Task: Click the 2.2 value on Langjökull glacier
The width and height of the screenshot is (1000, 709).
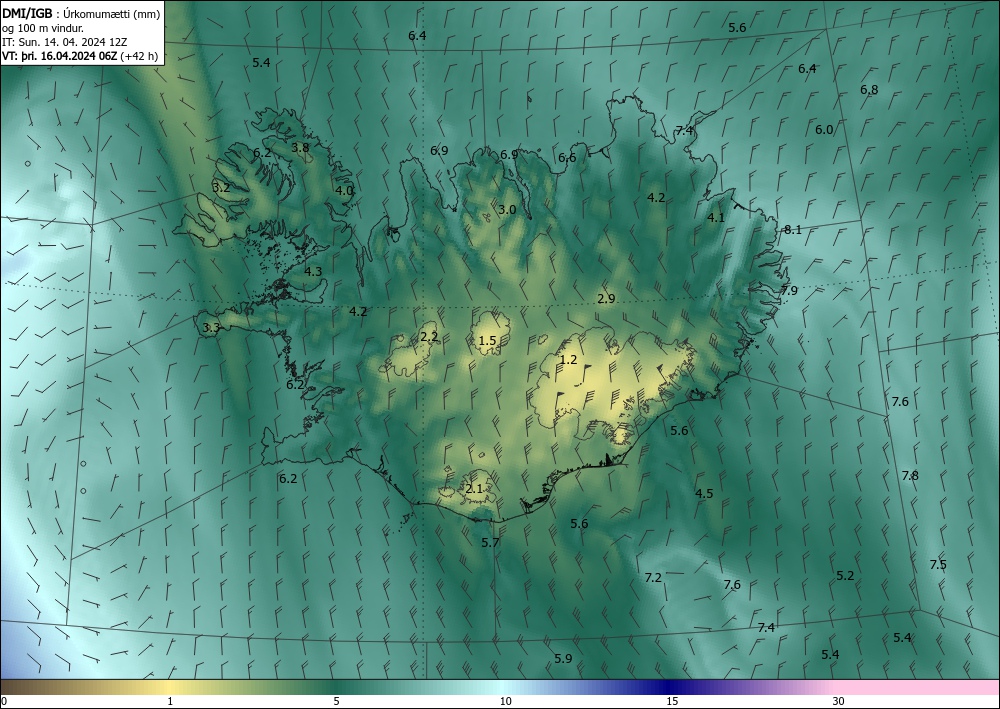Action: tap(429, 337)
